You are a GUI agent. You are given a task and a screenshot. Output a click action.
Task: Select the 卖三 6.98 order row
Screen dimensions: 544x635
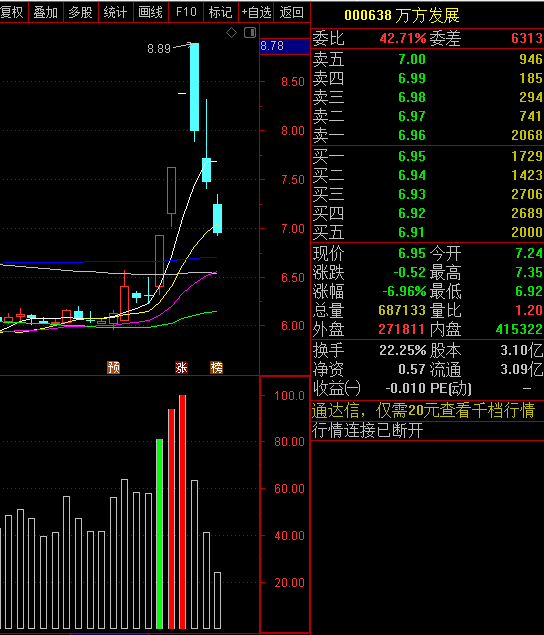[427, 97]
